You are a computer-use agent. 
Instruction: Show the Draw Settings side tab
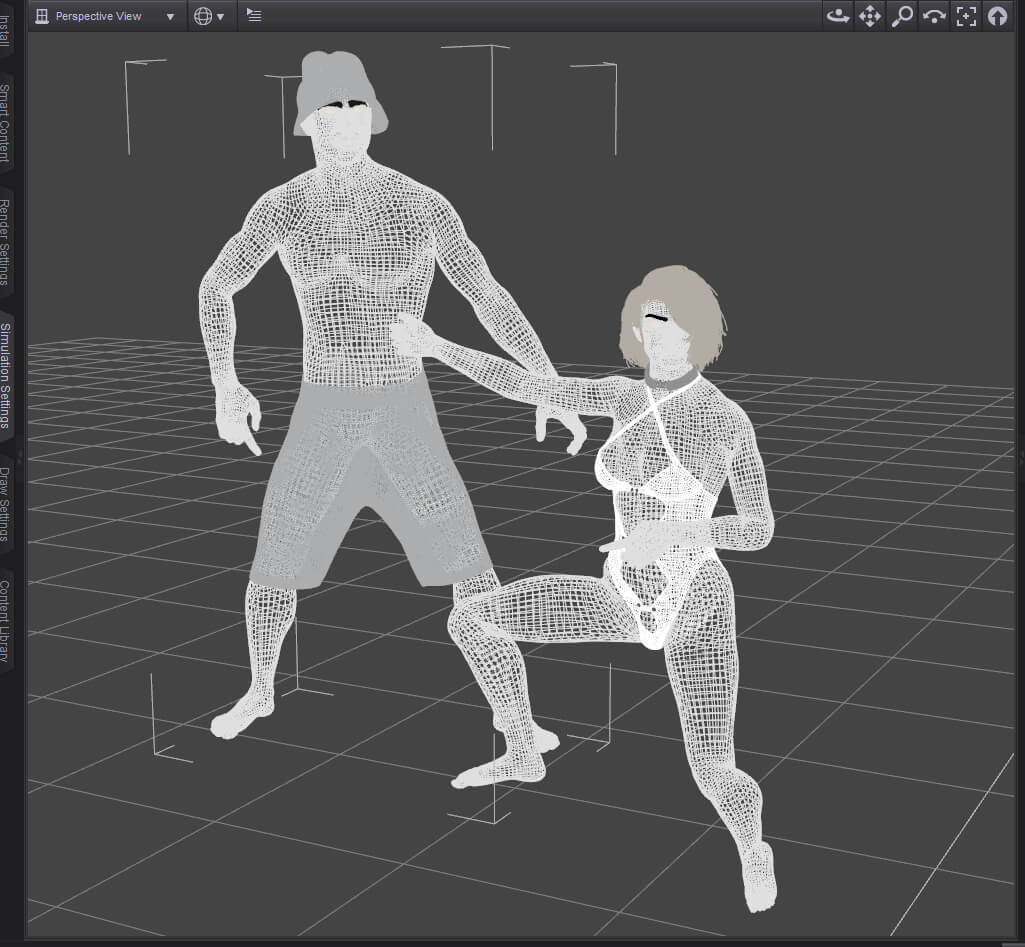pyautogui.click(x=5, y=504)
